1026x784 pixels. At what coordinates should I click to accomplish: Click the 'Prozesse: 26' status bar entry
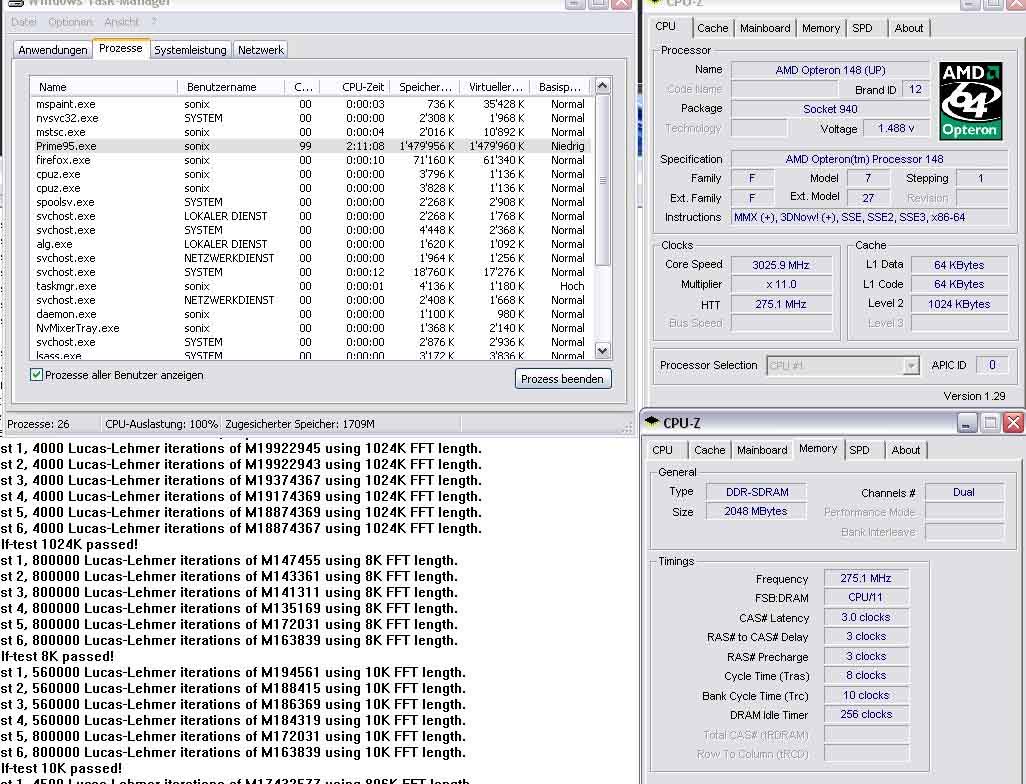[x=38, y=424]
